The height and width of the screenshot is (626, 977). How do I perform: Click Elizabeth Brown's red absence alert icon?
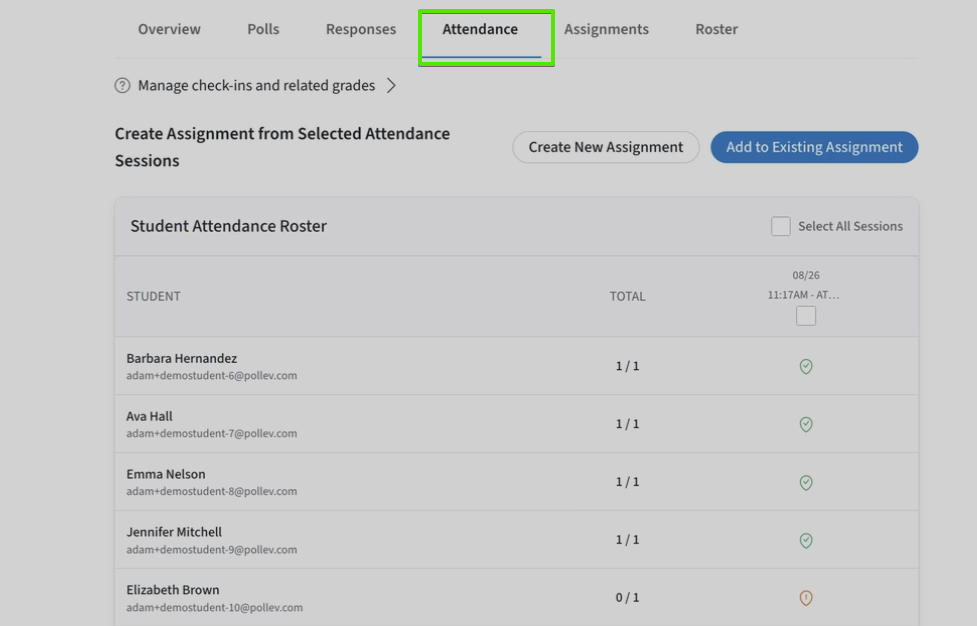pos(806,597)
